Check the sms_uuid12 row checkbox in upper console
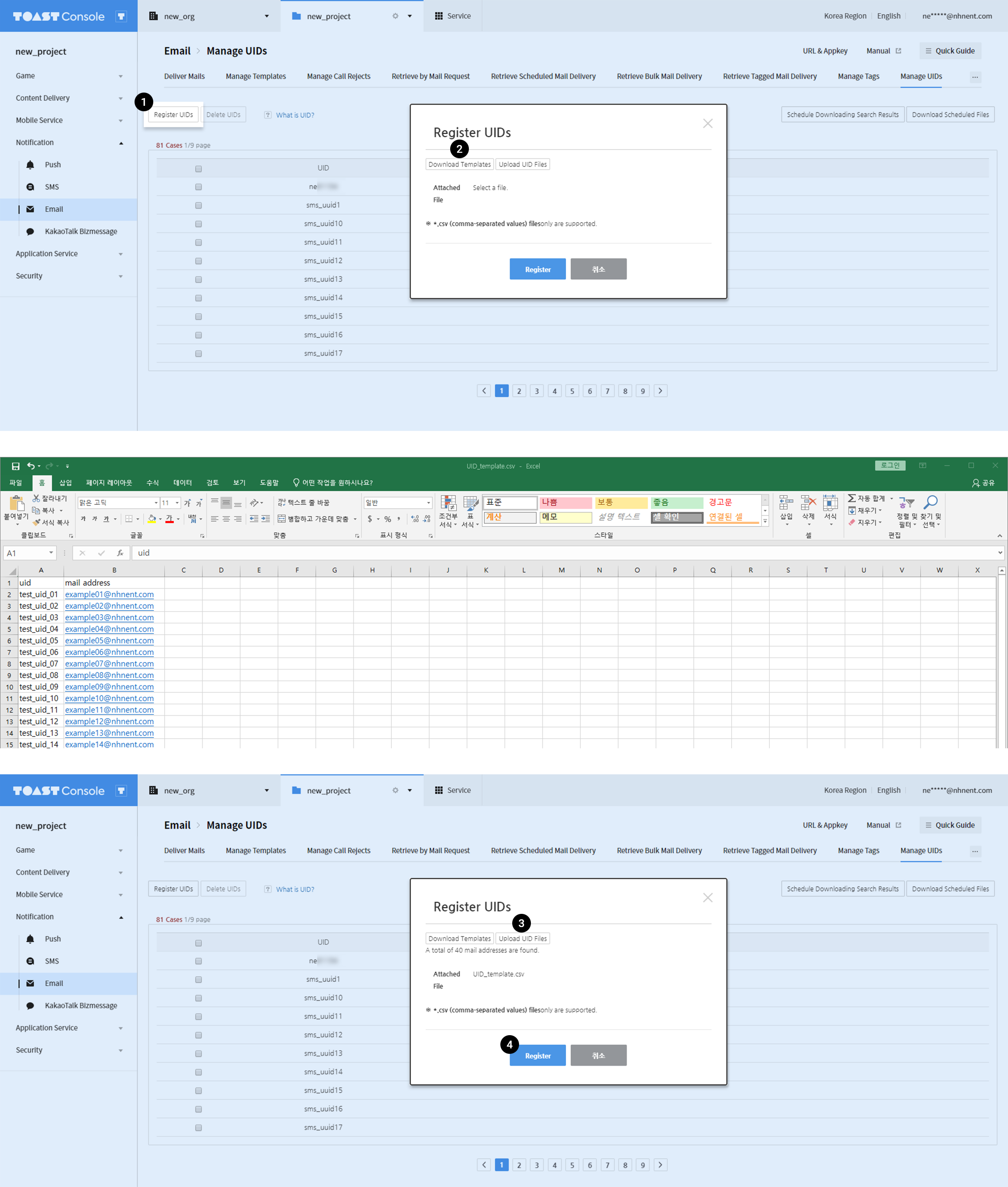This screenshot has height=1187, width=1008. point(198,261)
